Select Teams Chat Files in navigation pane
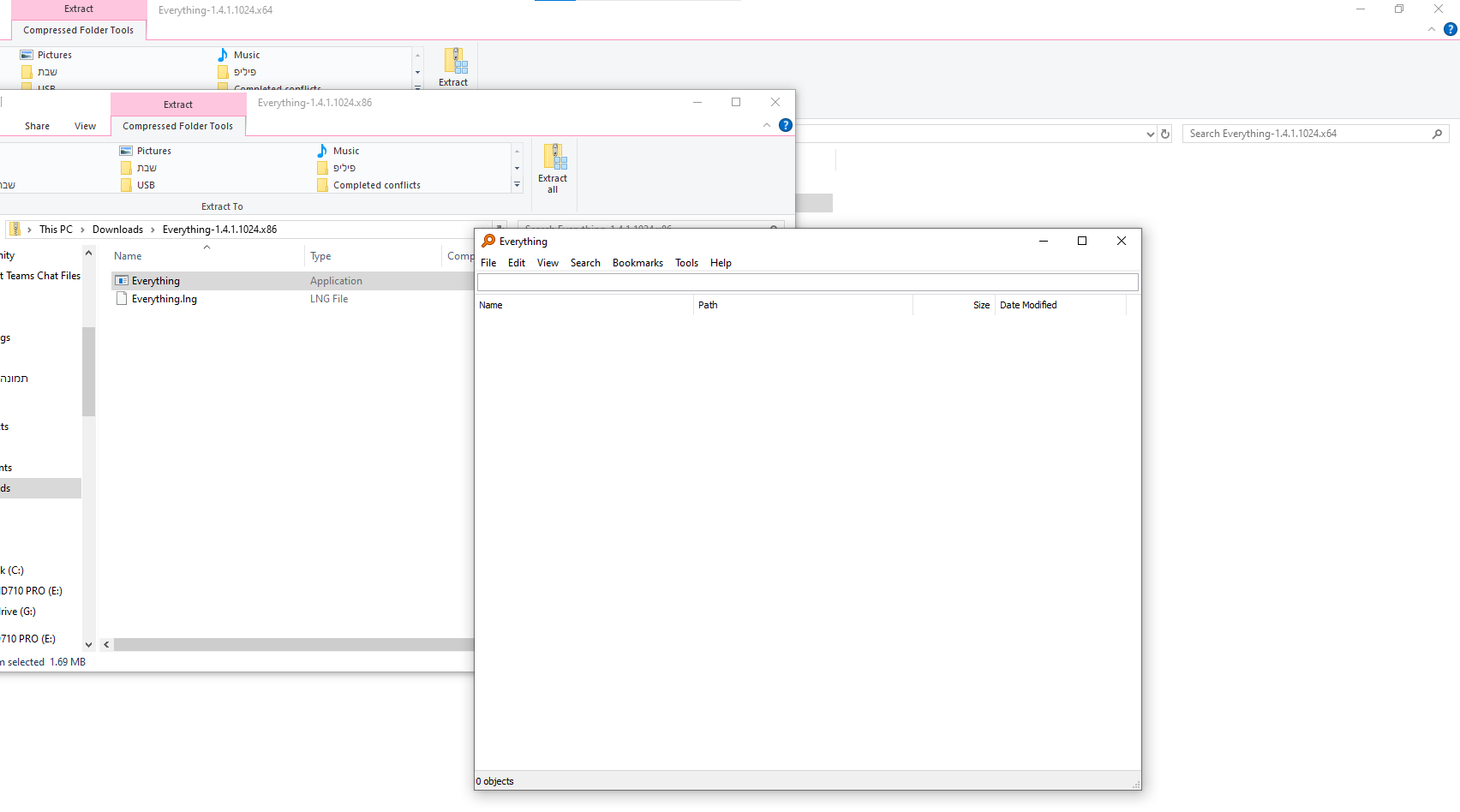Image resolution: width=1460 pixels, height=812 pixels. point(40,276)
